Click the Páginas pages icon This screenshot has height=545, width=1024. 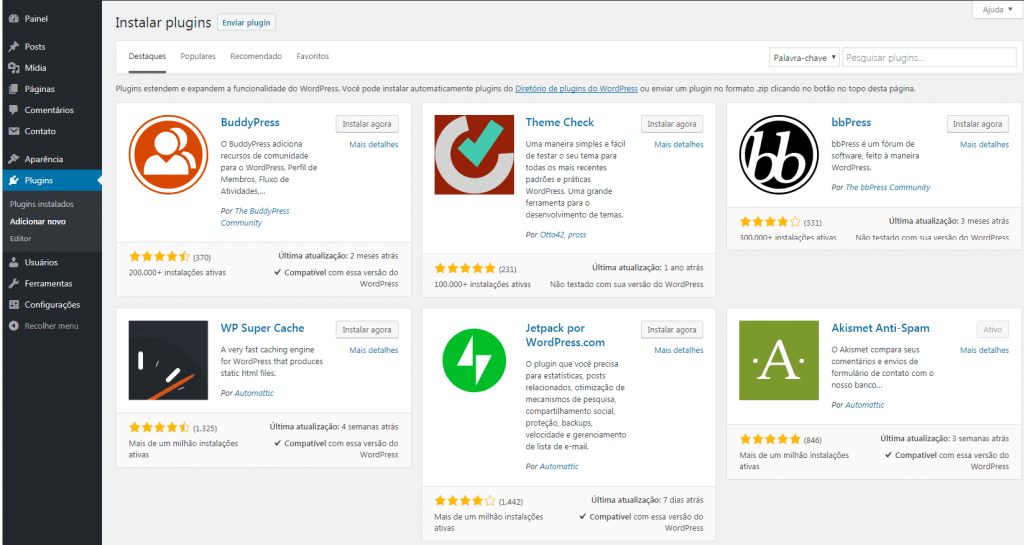point(14,89)
